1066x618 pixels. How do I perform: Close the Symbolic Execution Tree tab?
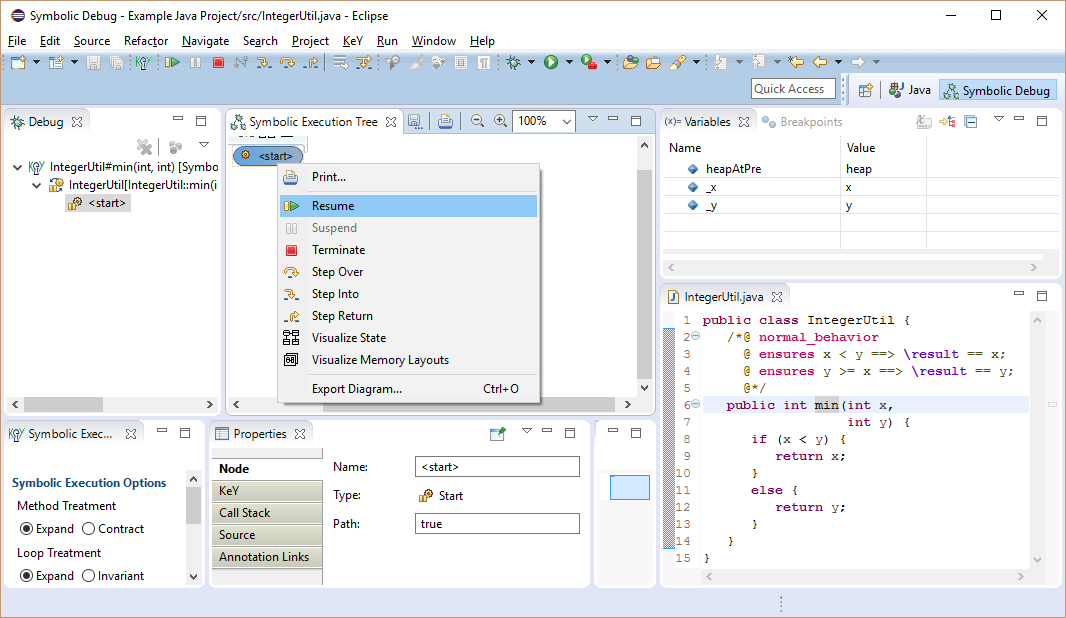pyautogui.click(x=391, y=122)
